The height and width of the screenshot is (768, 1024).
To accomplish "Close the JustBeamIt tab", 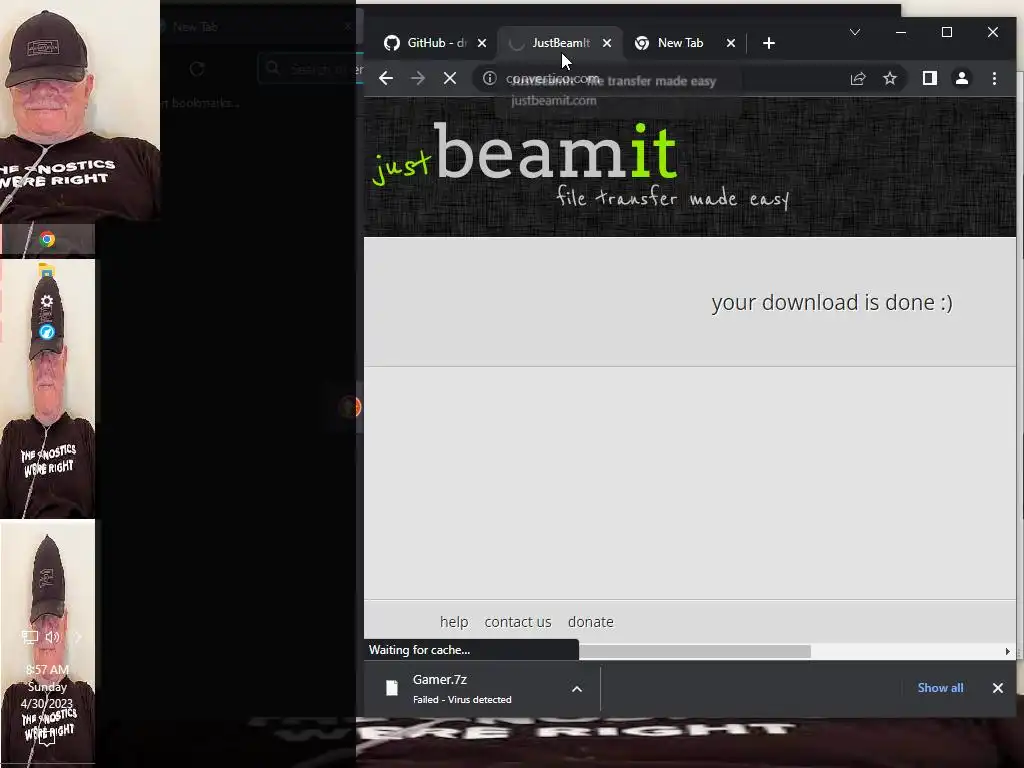I will pyautogui.click(x=607, y=43).
